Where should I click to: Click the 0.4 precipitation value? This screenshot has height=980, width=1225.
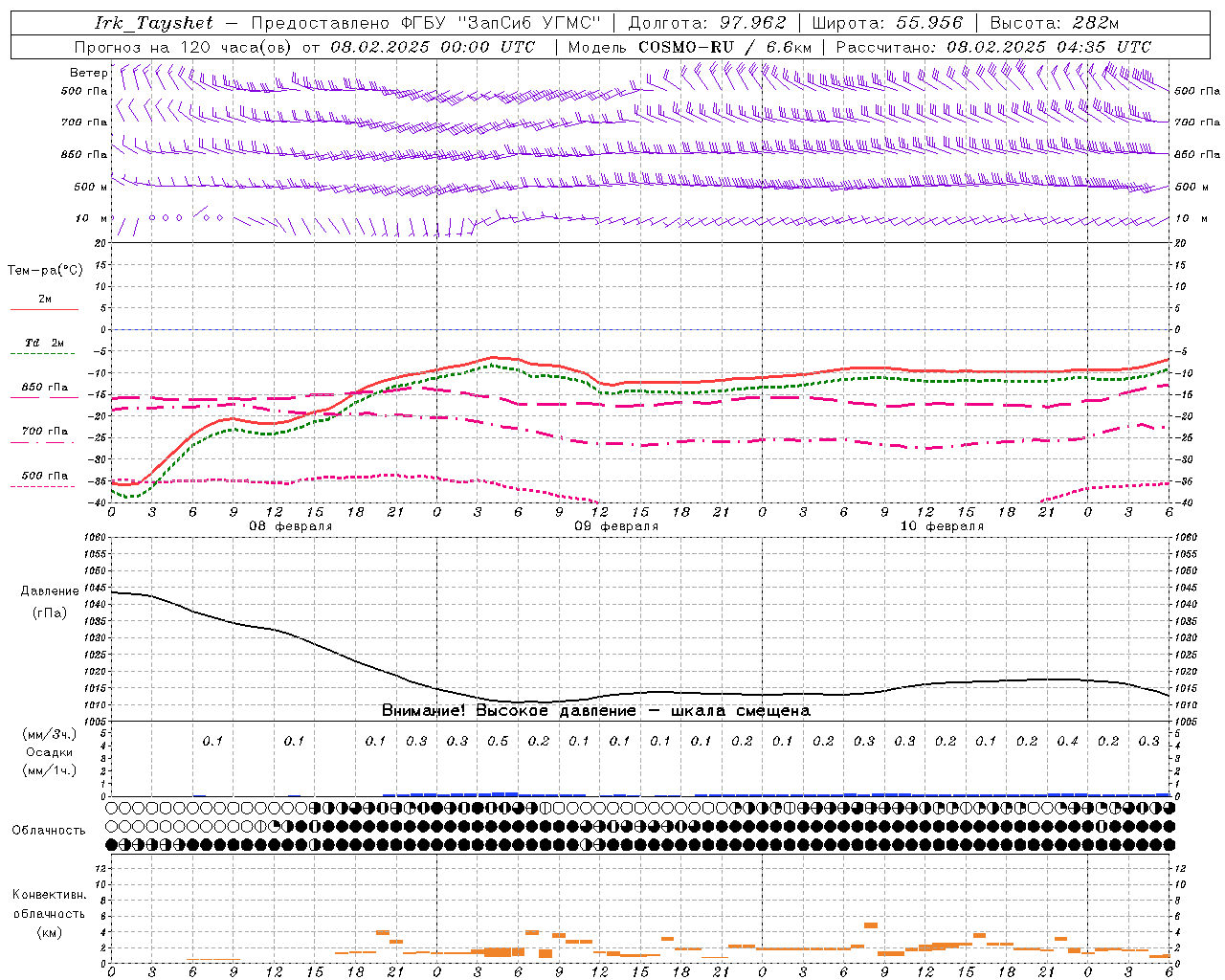click(1067, 742)
